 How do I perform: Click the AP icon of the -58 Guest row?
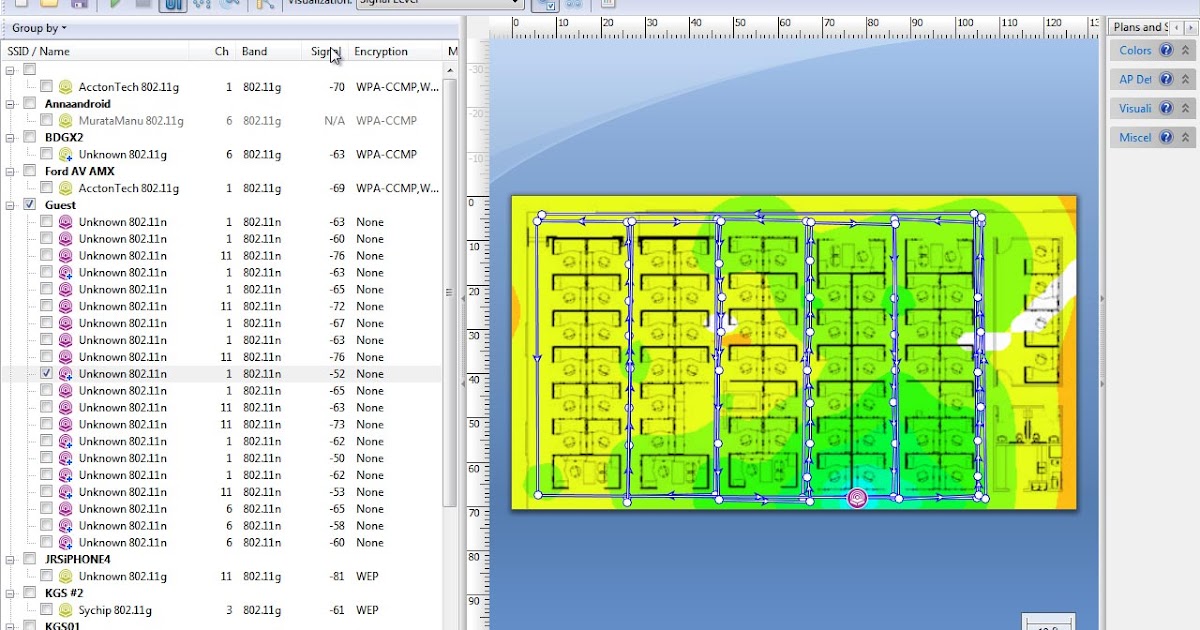click(66, 526)
